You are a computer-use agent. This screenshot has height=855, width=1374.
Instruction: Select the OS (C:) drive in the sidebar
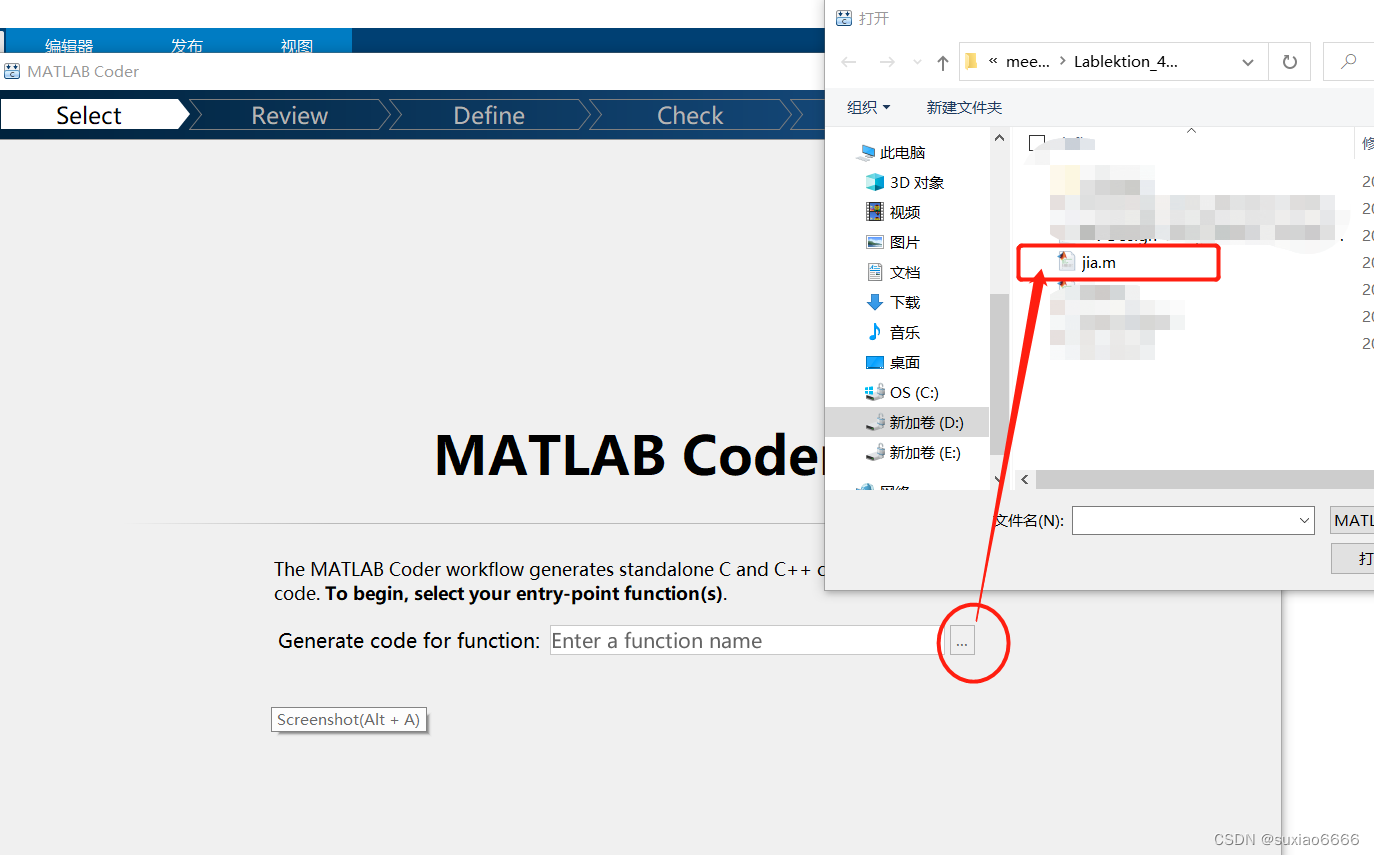[902, 392]
